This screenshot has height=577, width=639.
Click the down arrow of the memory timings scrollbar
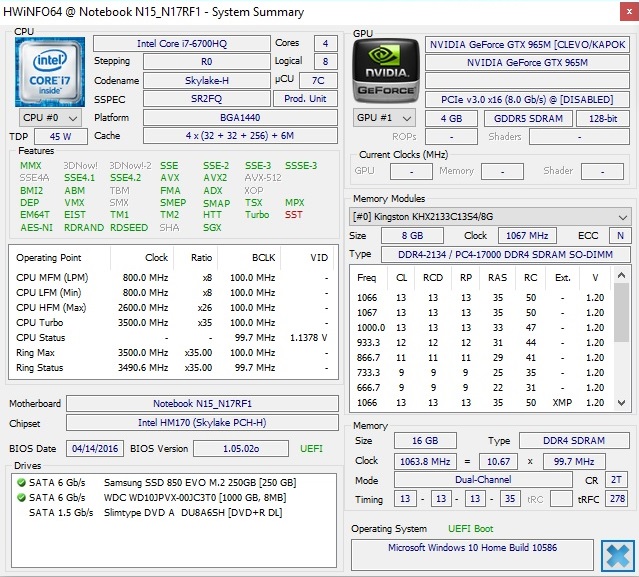coord(621,403)
